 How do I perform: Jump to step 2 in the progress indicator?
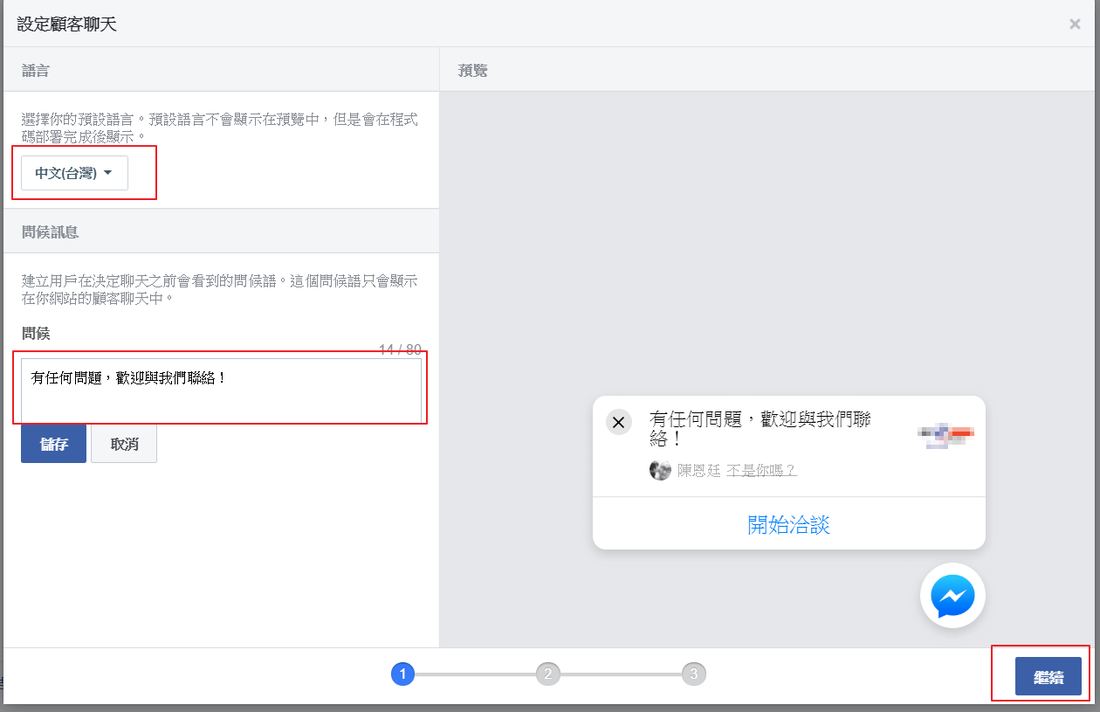tap(548, 674)
